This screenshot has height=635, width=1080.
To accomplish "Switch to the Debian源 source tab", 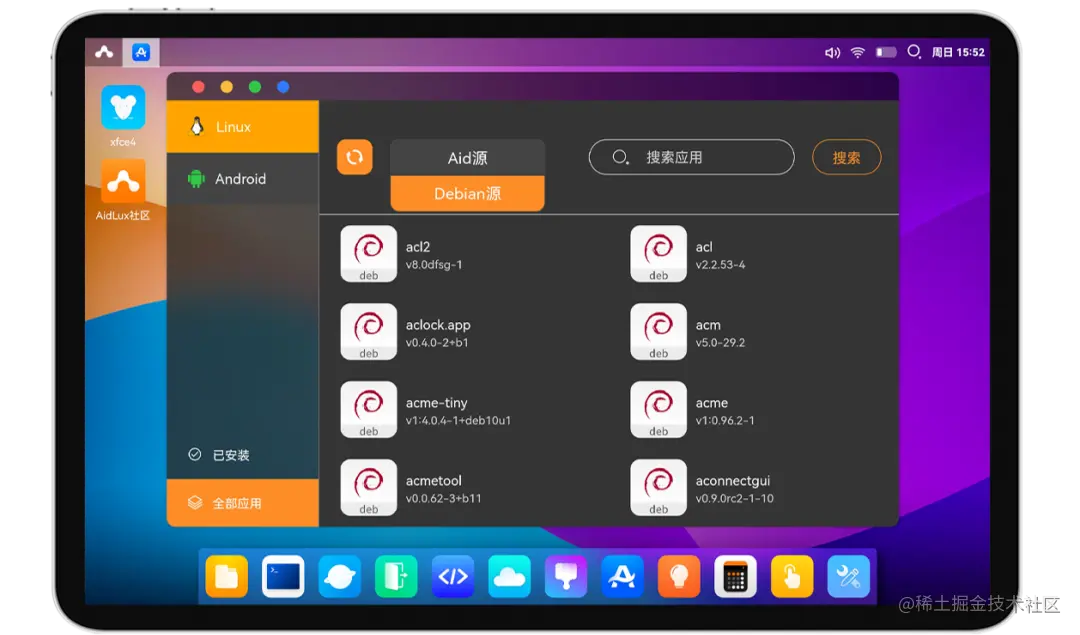I will click(468, 194).
